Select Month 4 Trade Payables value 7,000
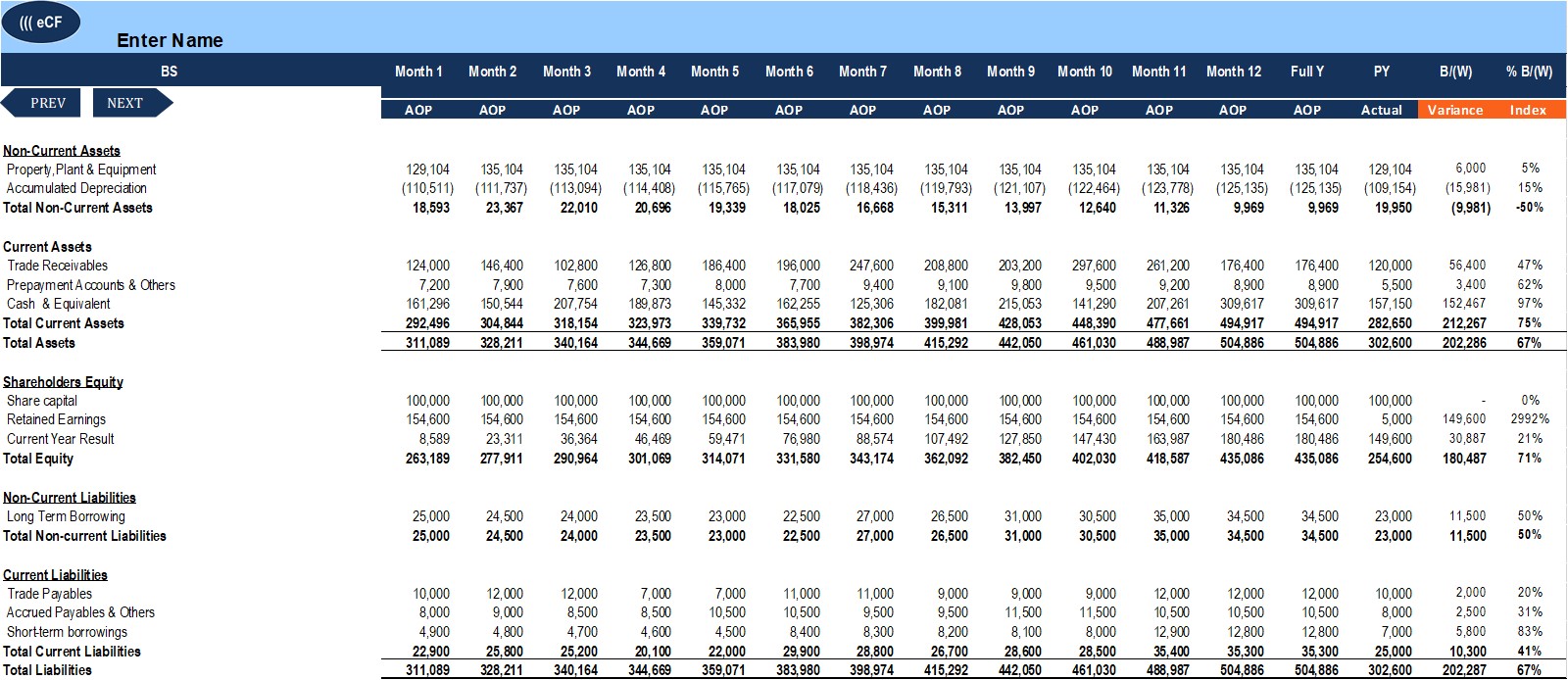The width and height of the screenshot is (1568, 680). (656, 594)
